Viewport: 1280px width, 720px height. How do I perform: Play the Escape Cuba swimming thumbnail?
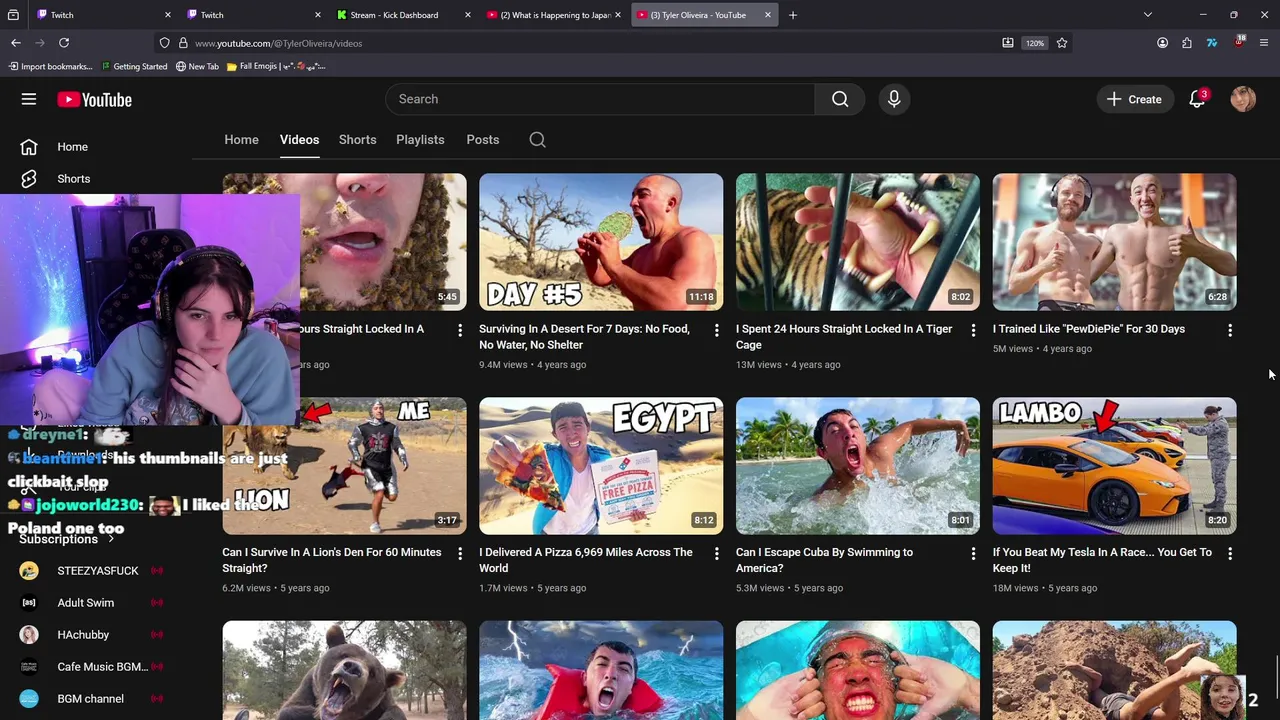click(858, 466)
